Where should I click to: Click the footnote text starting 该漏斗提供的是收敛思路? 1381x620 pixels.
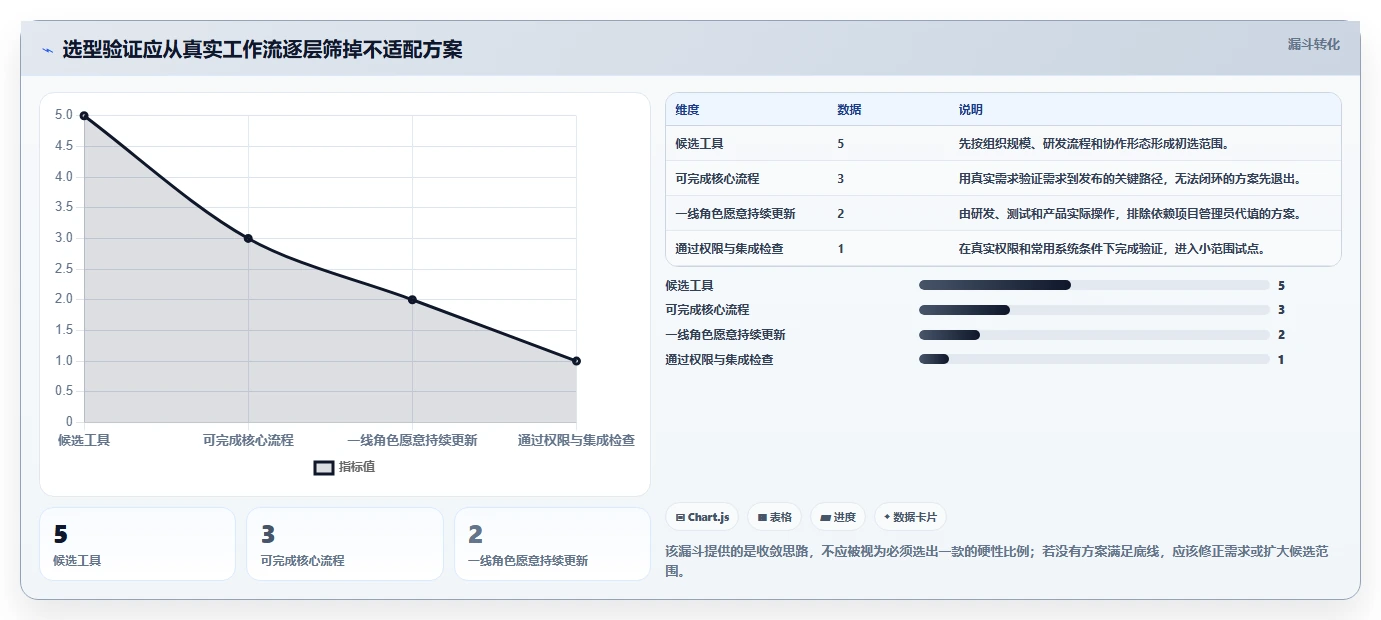pyautogui.click(x=997, y=561)
